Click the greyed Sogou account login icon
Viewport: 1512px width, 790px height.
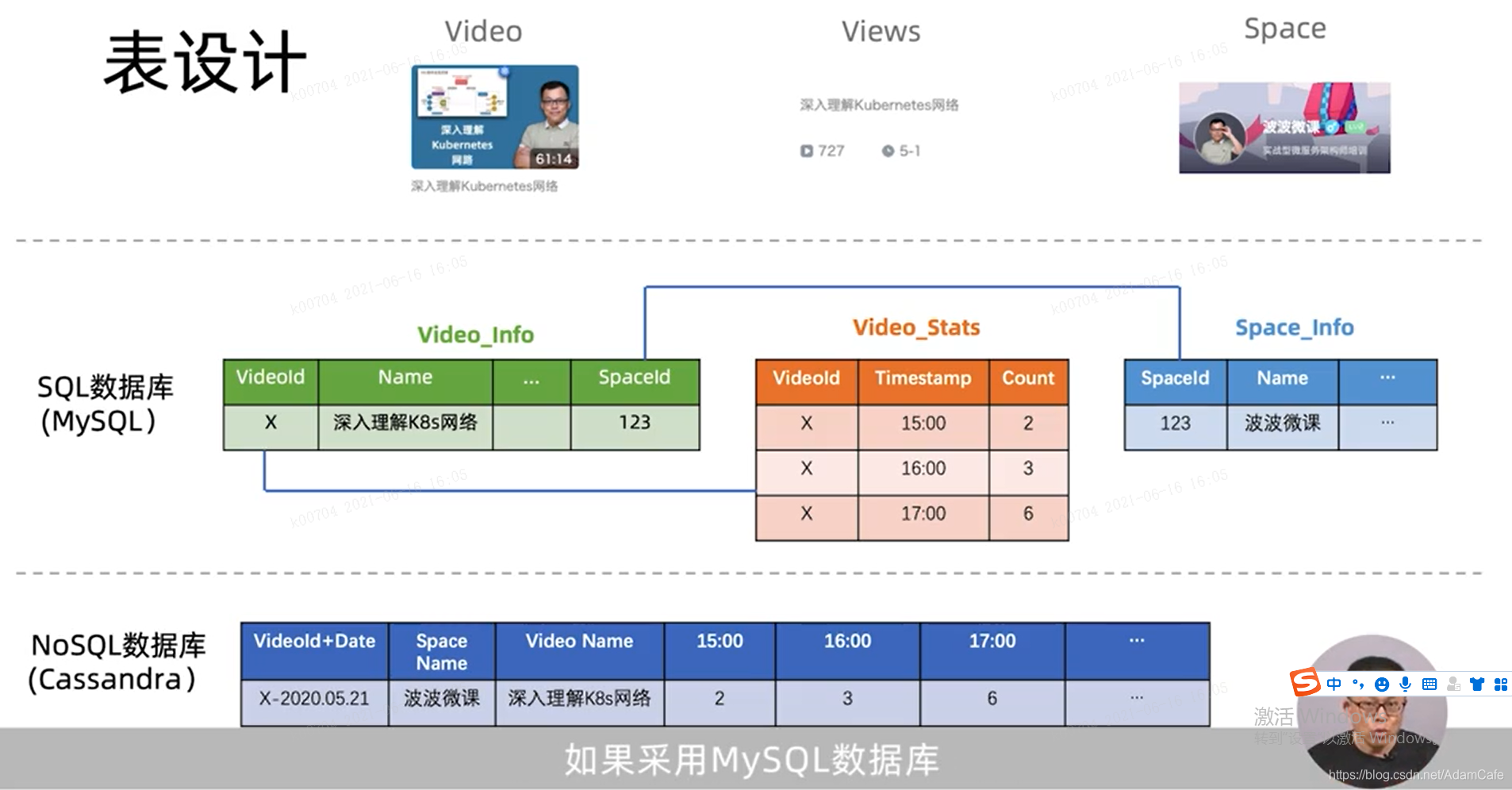point(1453,685)
